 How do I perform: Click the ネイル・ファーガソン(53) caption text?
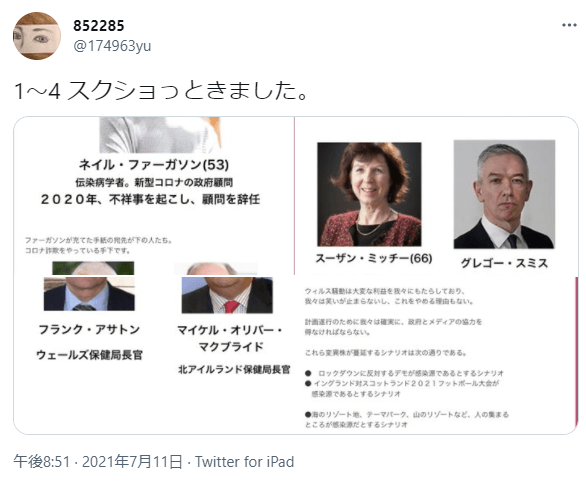(x=154, y=164)
